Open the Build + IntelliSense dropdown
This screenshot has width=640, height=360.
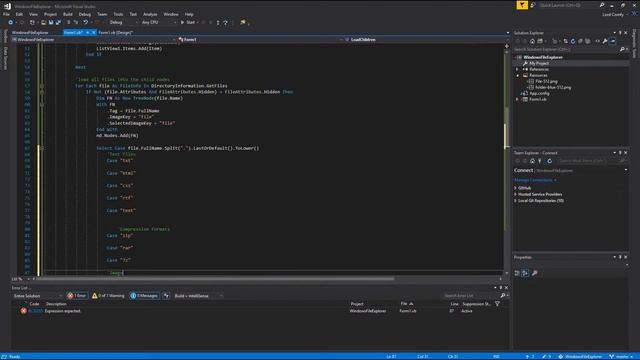(x=198, y=296)
